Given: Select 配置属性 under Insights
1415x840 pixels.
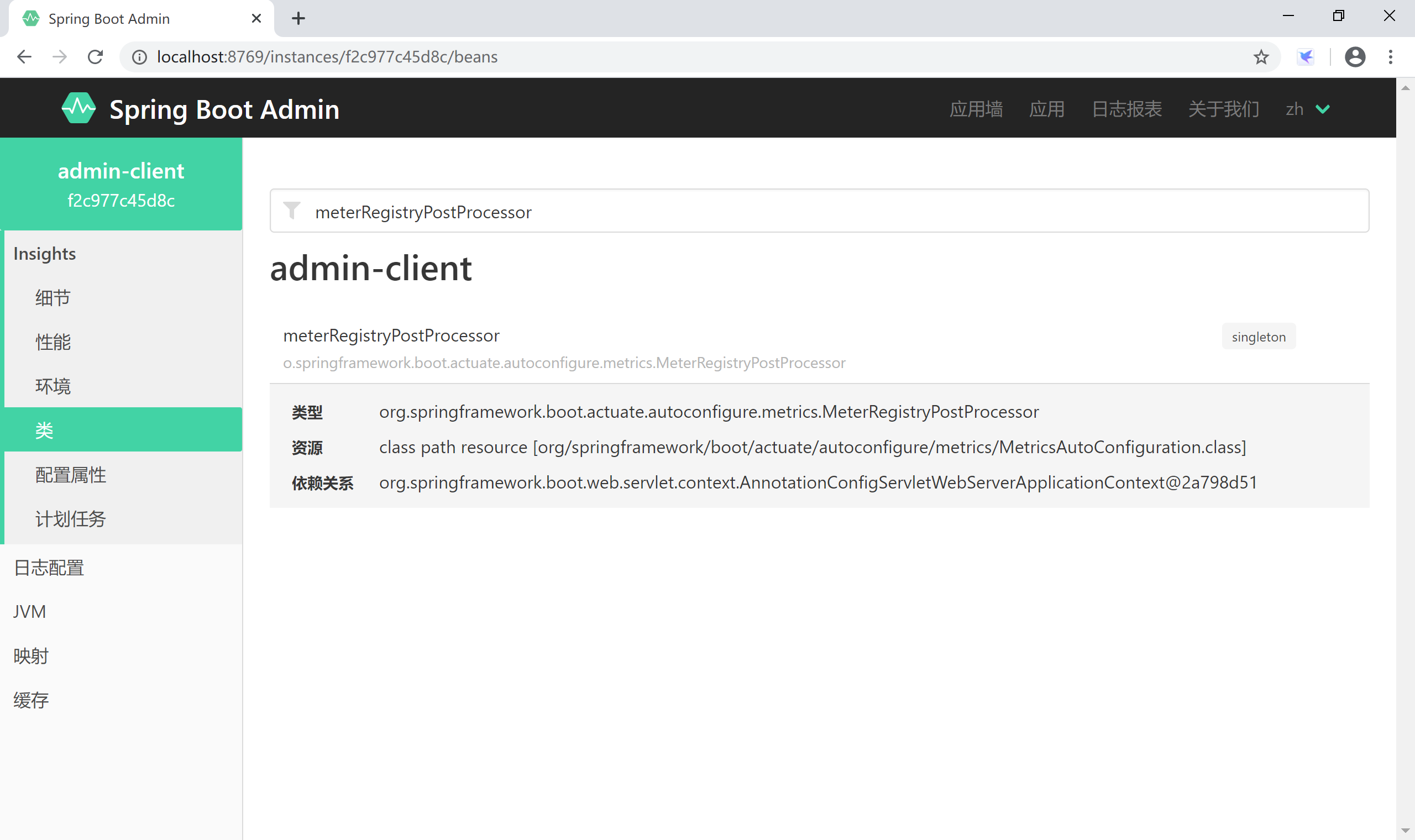Looking at the screenshot, I should tap(70, 474).
